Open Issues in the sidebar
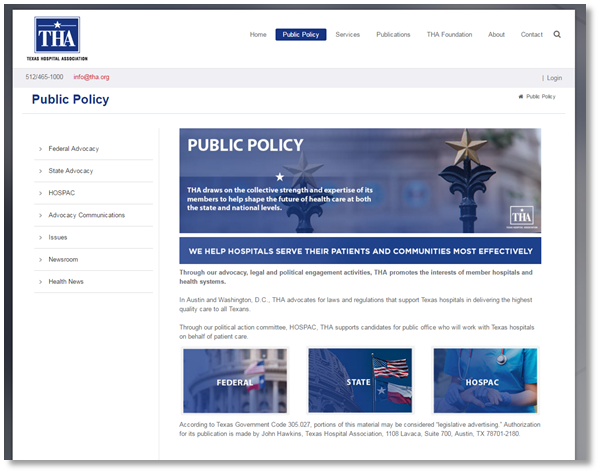This screenshot has height=473, width=599. (x=58, y=237)
